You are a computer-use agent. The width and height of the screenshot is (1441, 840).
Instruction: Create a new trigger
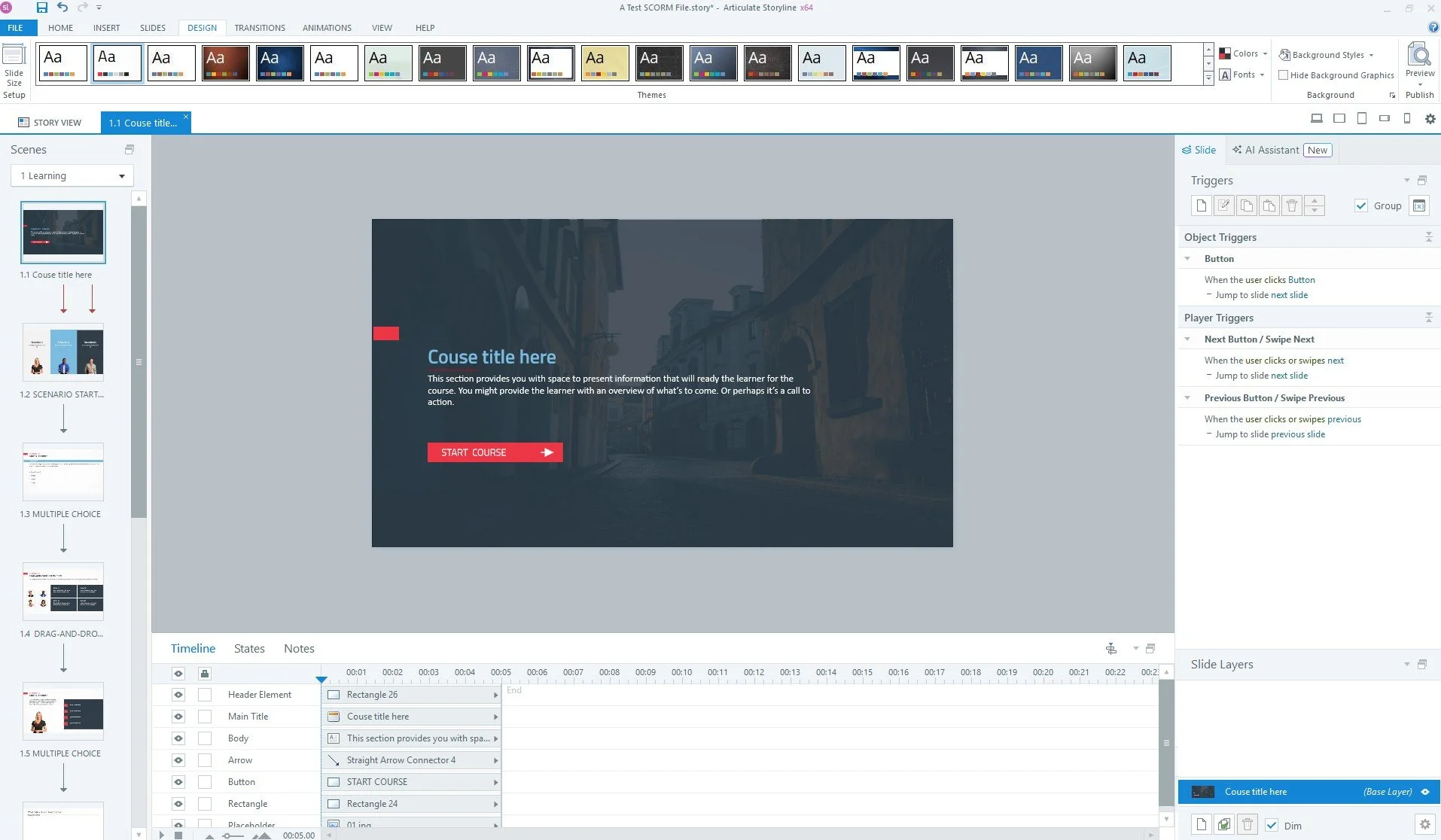[1202, 205]
